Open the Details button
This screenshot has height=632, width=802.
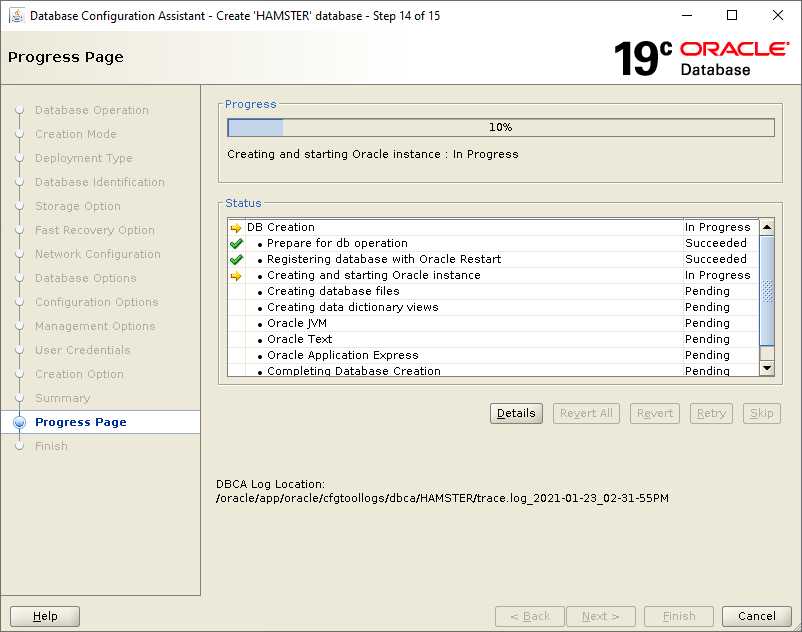tap(516, 413)
